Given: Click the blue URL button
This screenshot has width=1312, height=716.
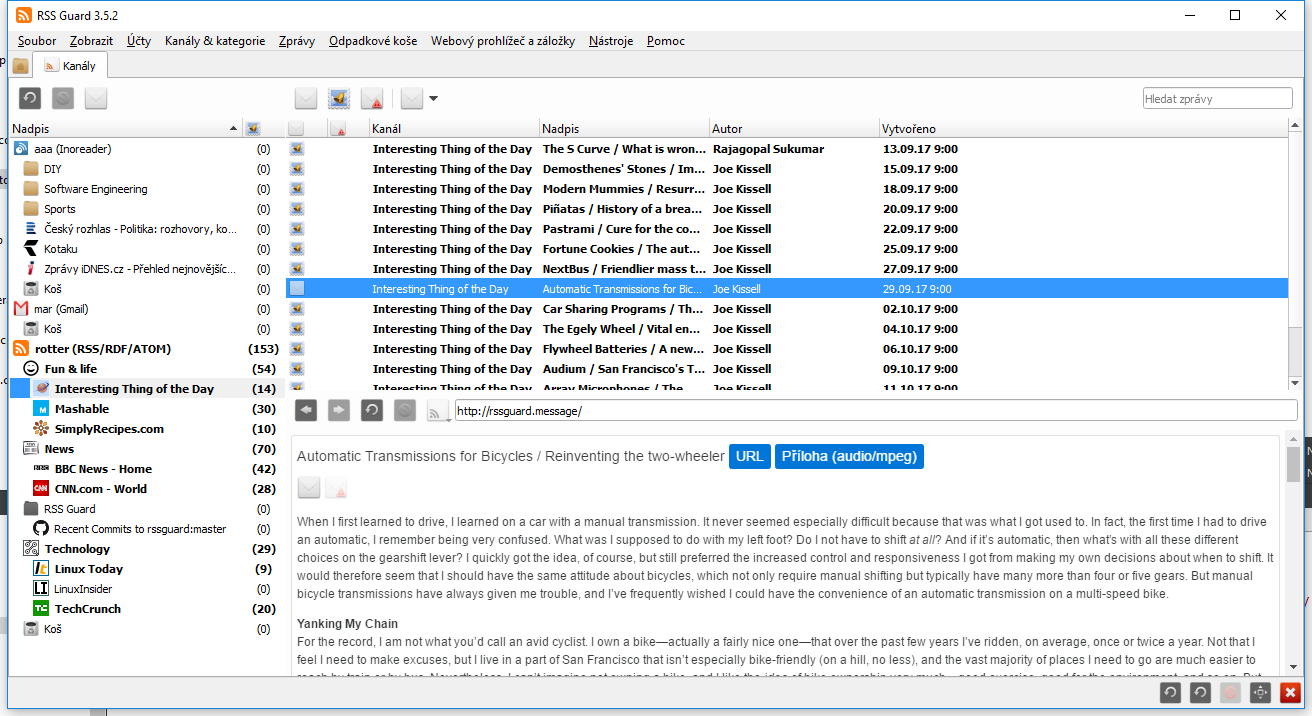Looking at the screenshot, I should (x=749, y=456).
